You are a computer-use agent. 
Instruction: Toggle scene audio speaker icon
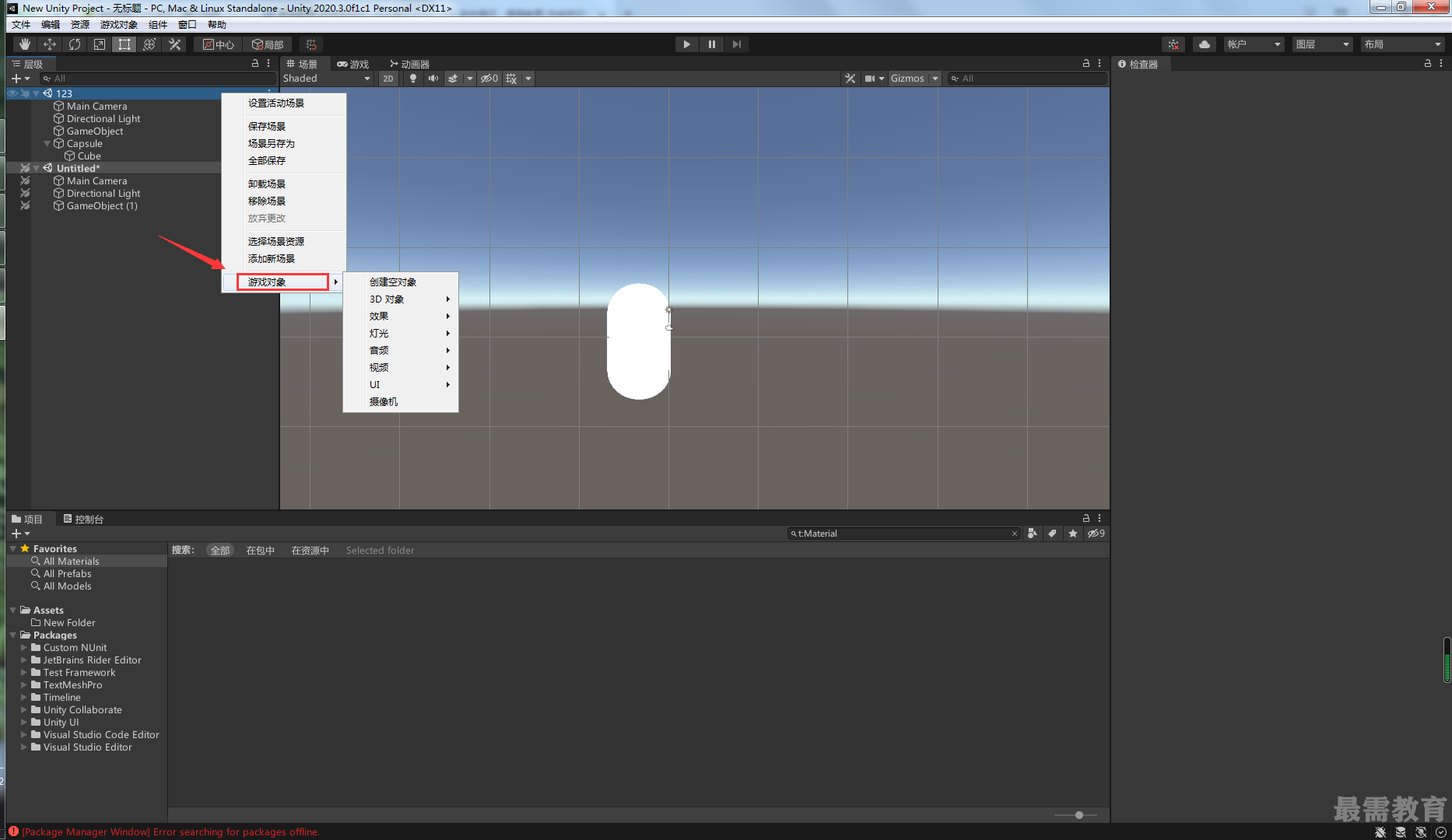click(x=433, y=79)
